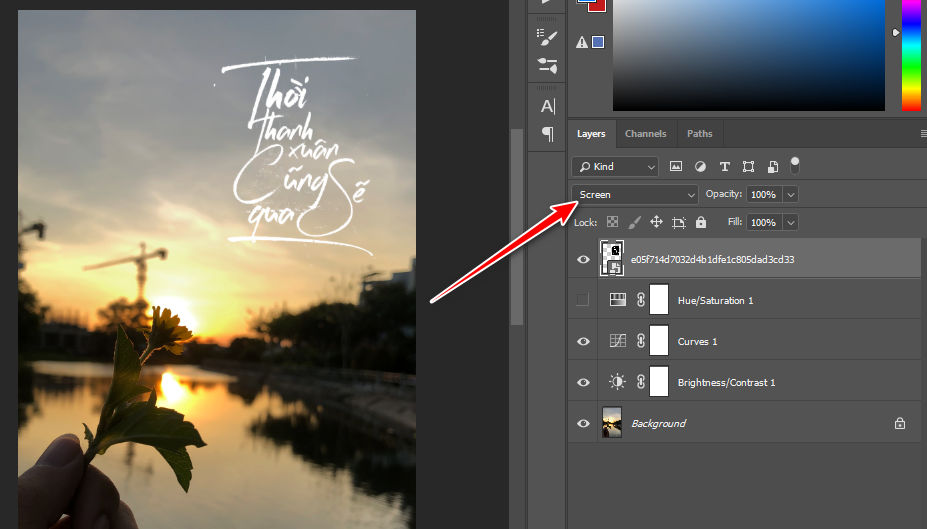The image size is (927, 529).
Task: Click the out-of-gamut warning triangle
Action: (582, 42)
